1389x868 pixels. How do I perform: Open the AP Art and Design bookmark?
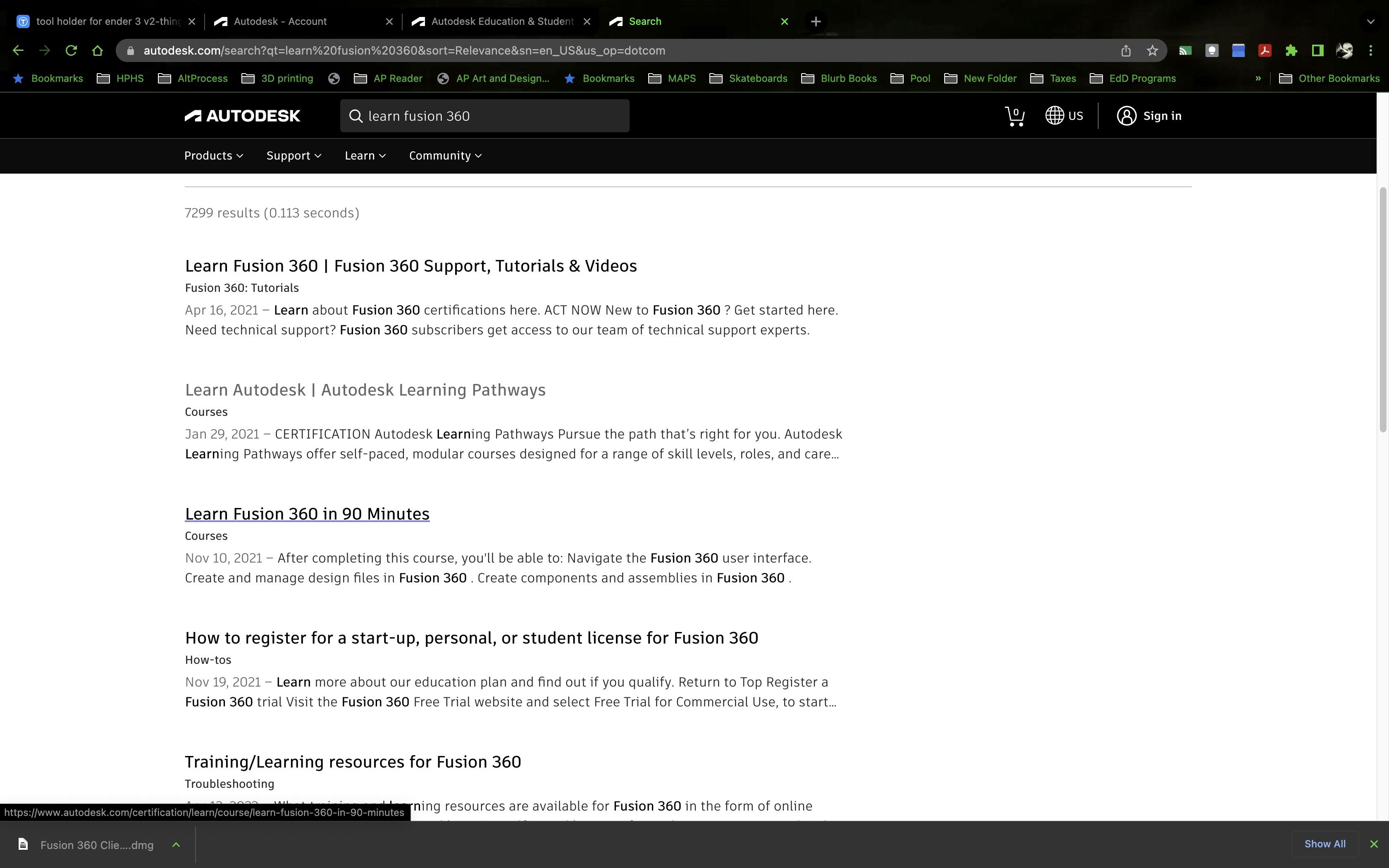pos(493,78)
